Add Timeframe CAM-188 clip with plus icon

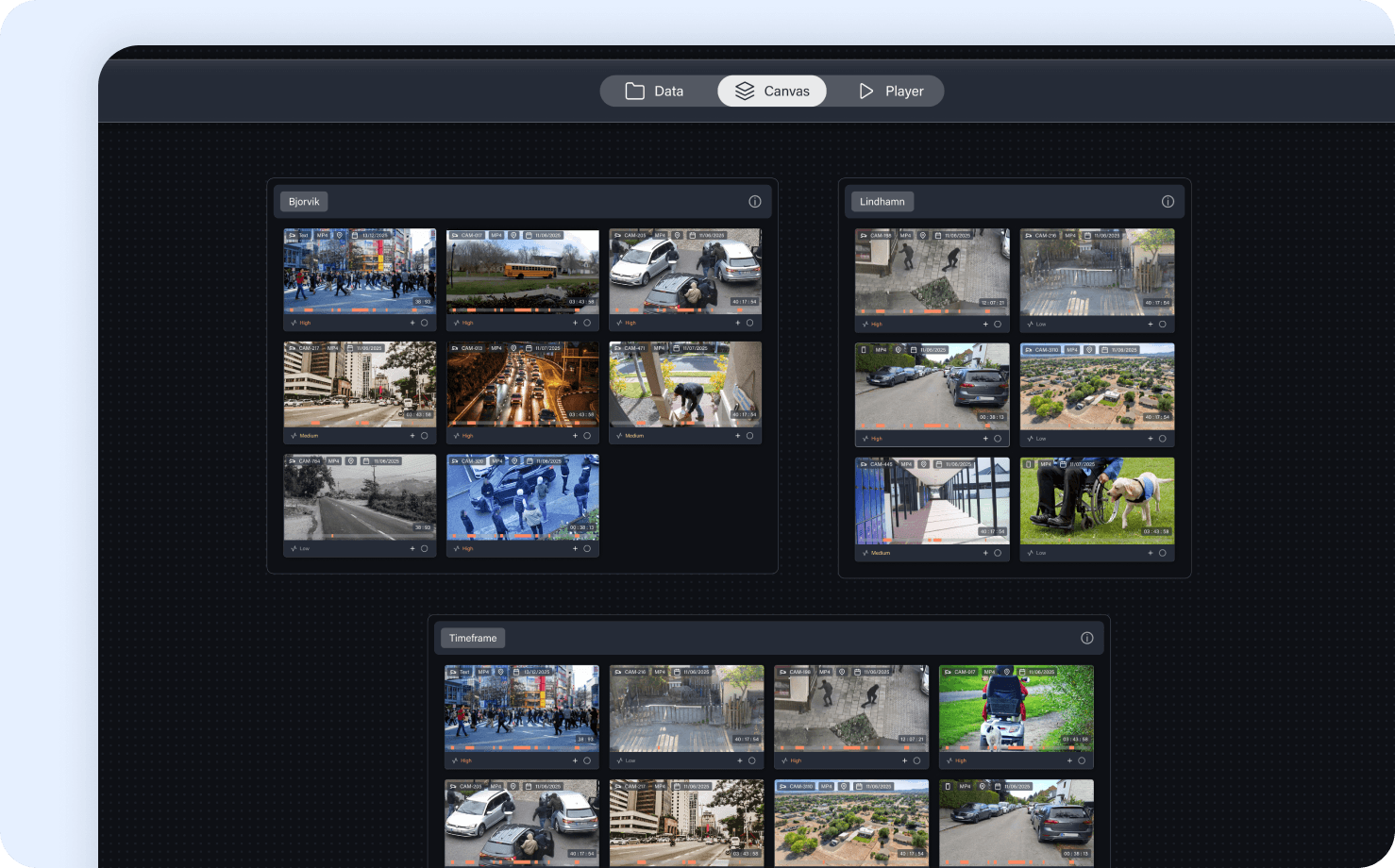[904, 760]
